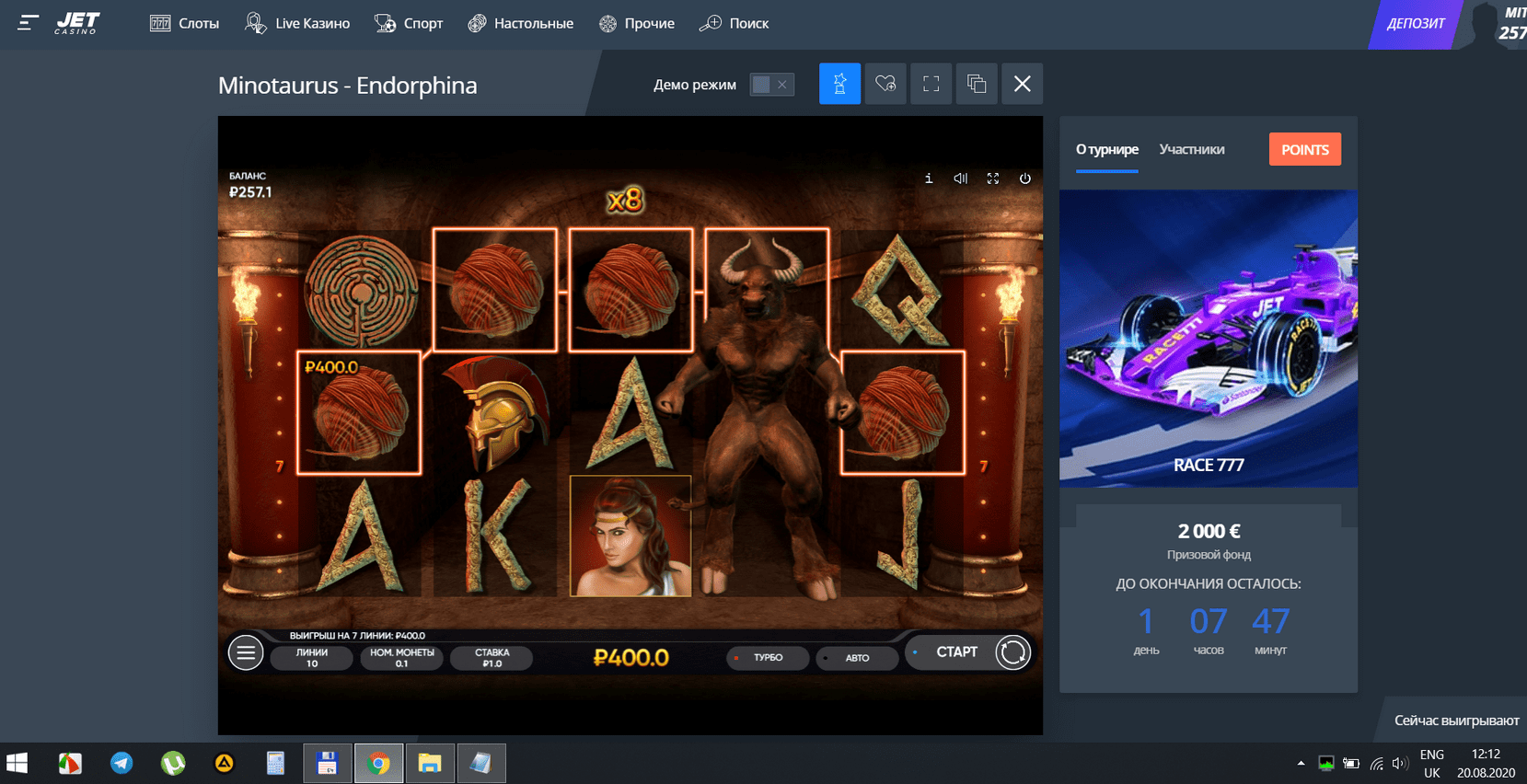Viewport: 1527px width, 784px height.
Task: Click the RACE 777 tournament banner
Action: pyautogui.click(x=1208, y=338)
